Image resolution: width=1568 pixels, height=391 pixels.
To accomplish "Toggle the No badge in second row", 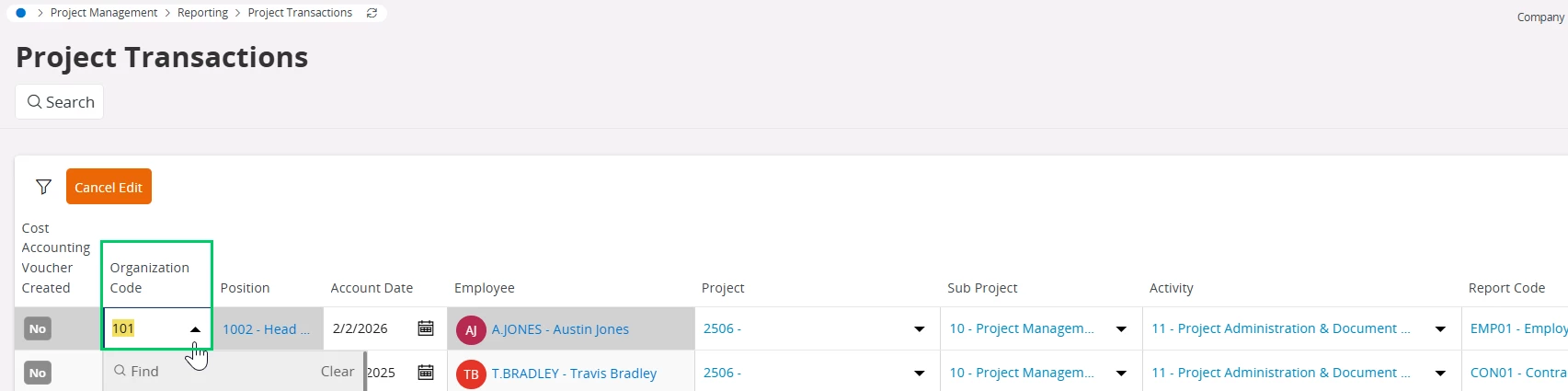I will [x=38, y=373].
